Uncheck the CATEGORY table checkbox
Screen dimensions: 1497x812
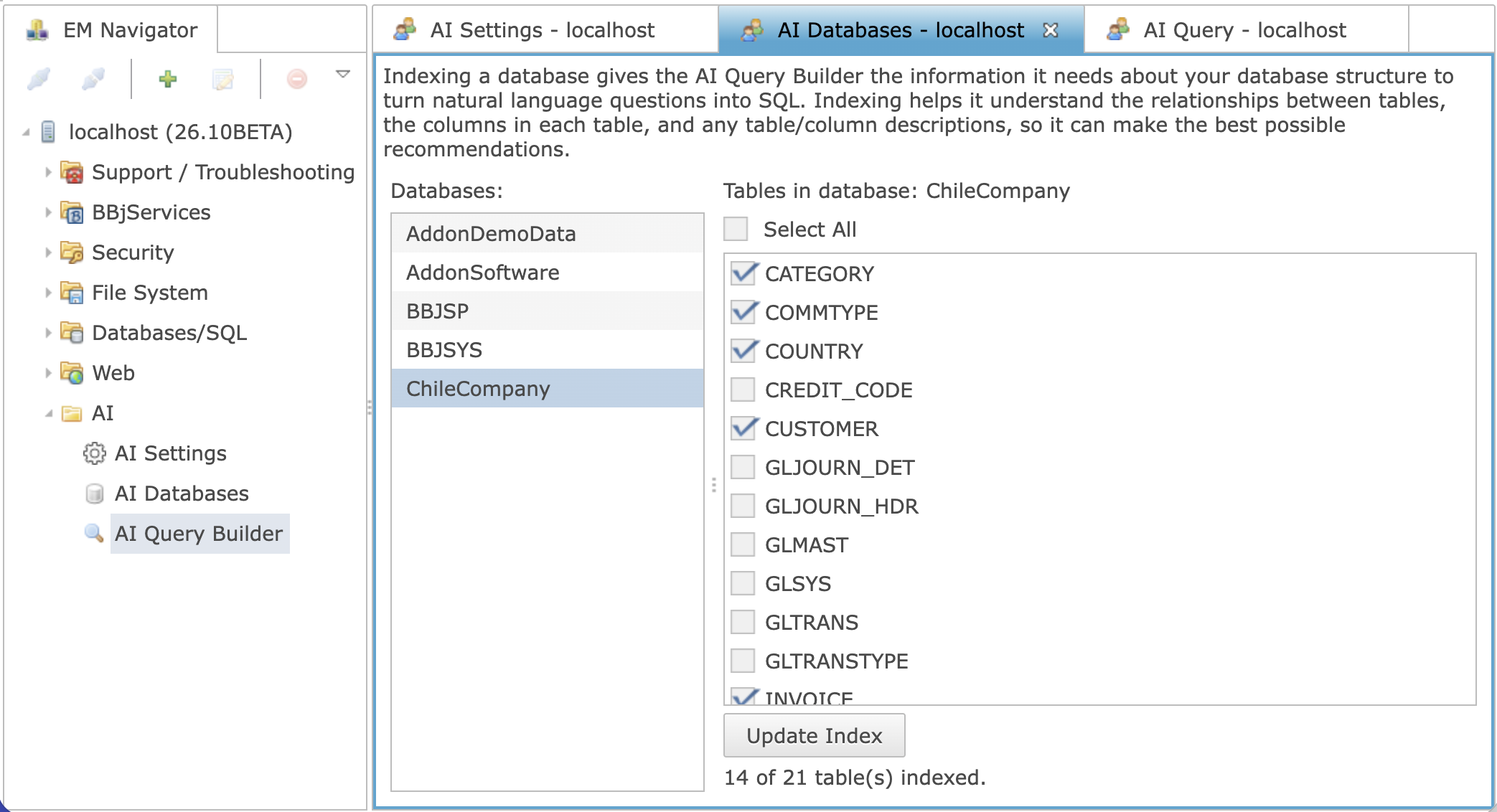pos(743,273)
